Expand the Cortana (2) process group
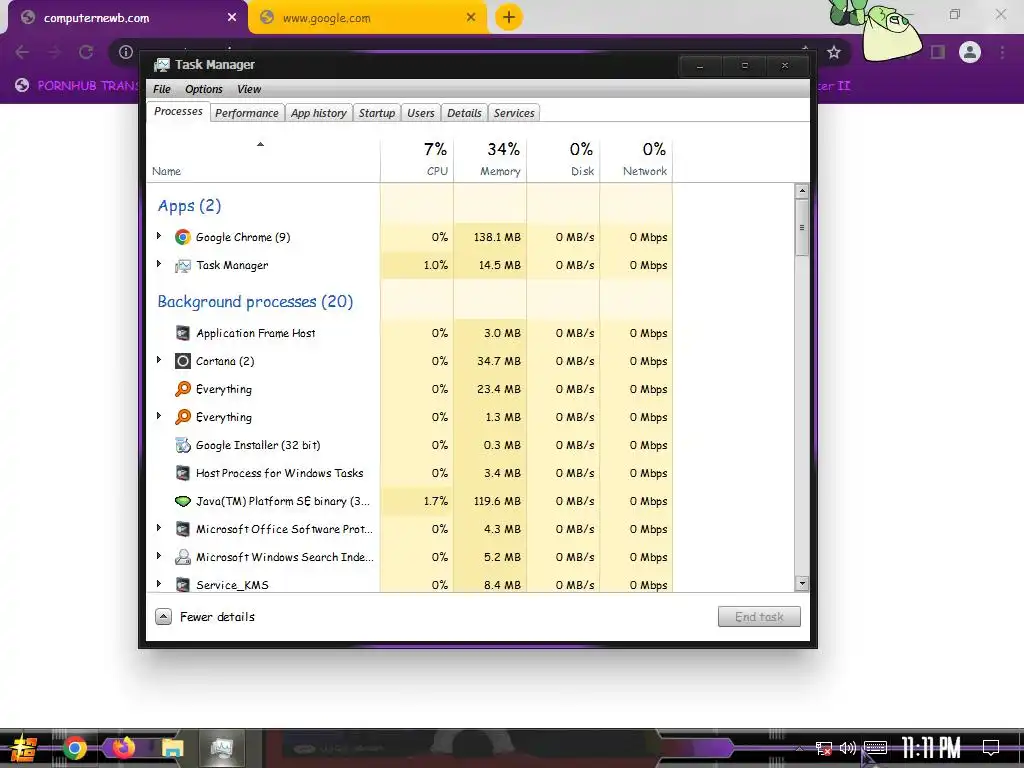This screenshot has height=768, width=1024. (x=159, y=360)
